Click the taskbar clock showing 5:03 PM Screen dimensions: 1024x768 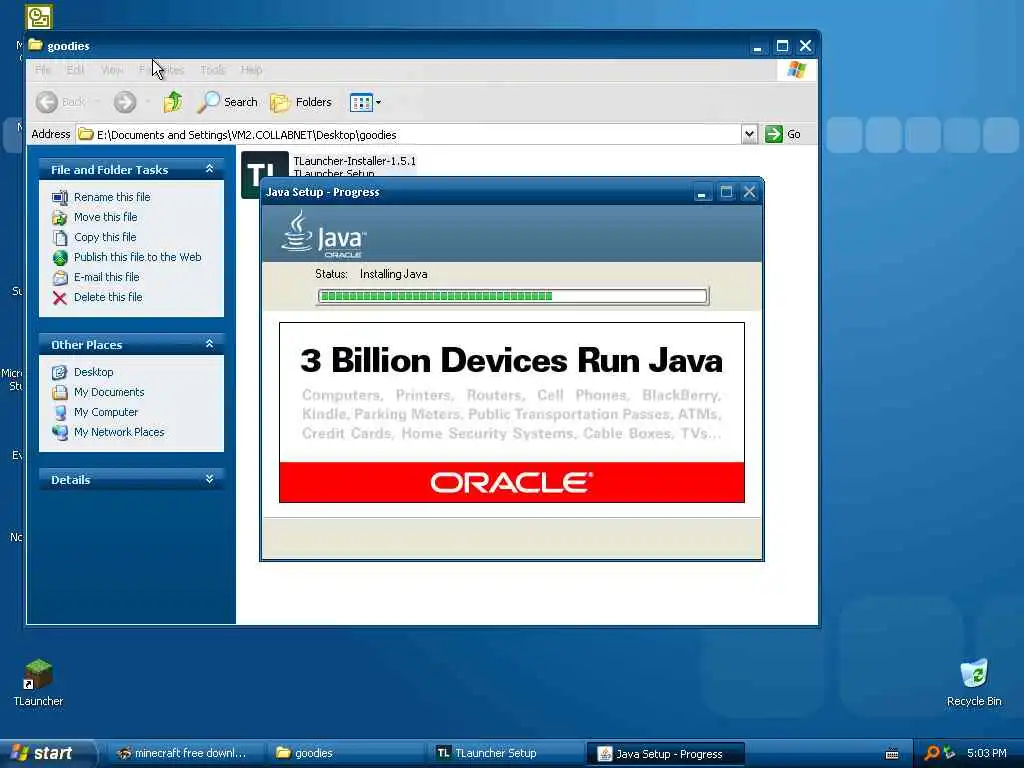[986, 753]
